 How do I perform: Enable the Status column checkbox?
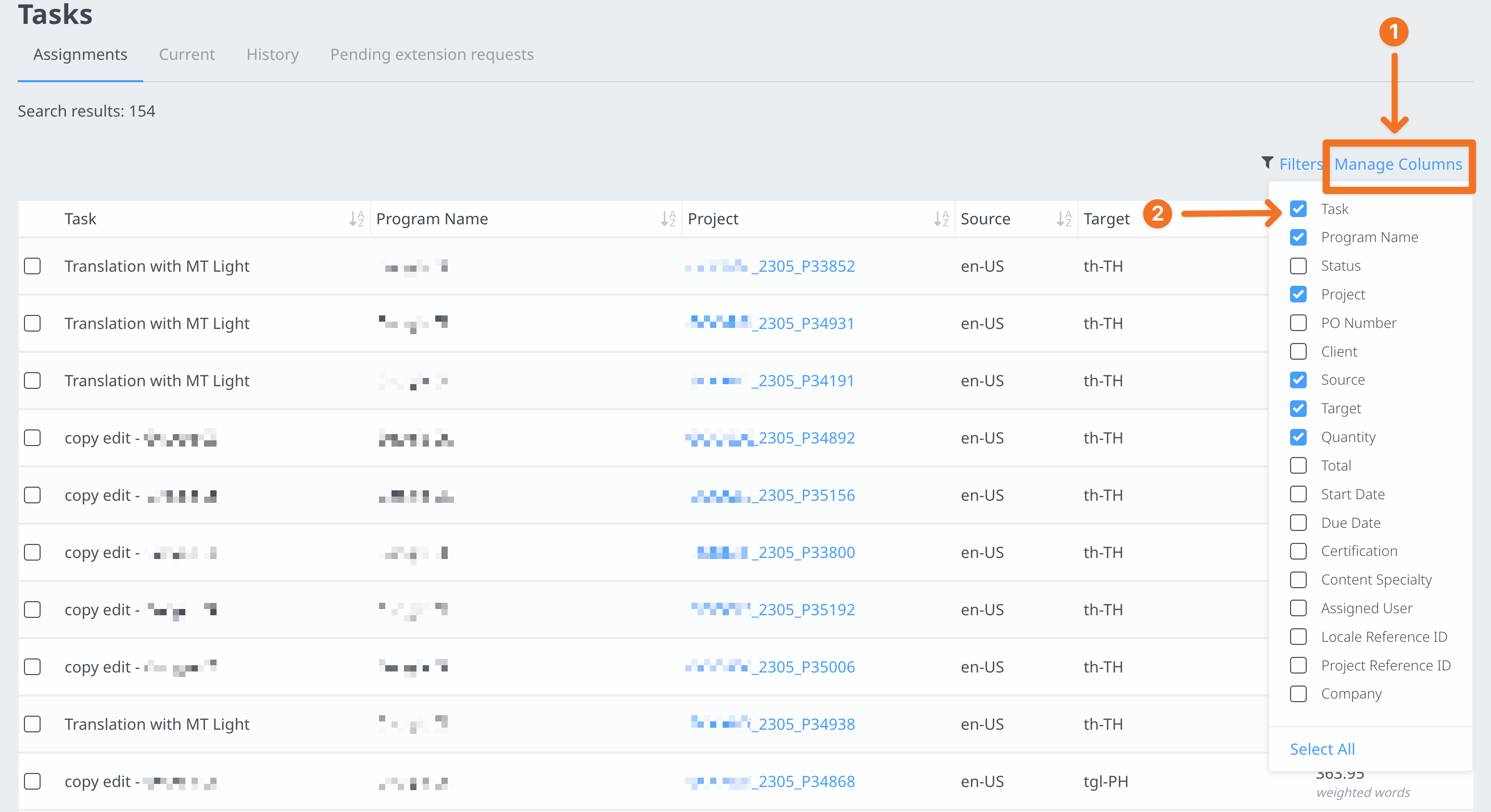1298,265
